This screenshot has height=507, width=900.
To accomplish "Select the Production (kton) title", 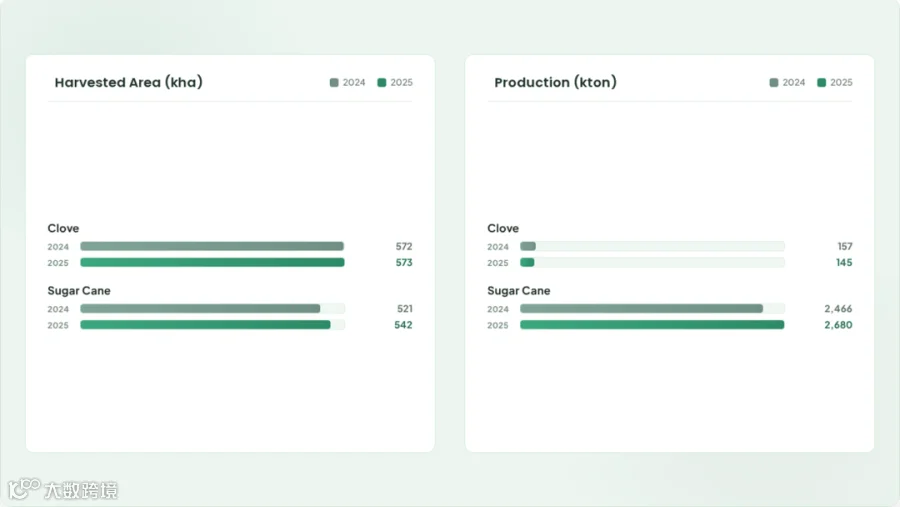I will pyautogui.click(x=556, y=83).
